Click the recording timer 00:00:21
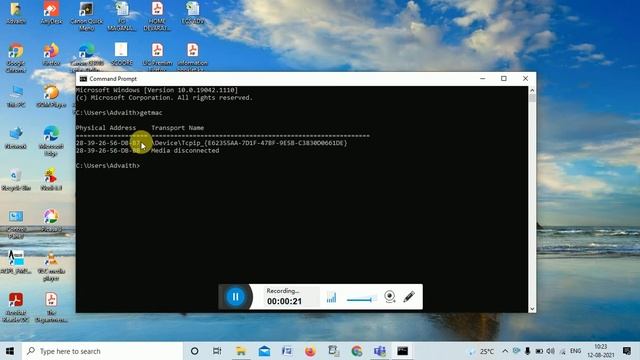Viewport: 640px width, 360px height. pyautogui.click(x=284, y=301)
